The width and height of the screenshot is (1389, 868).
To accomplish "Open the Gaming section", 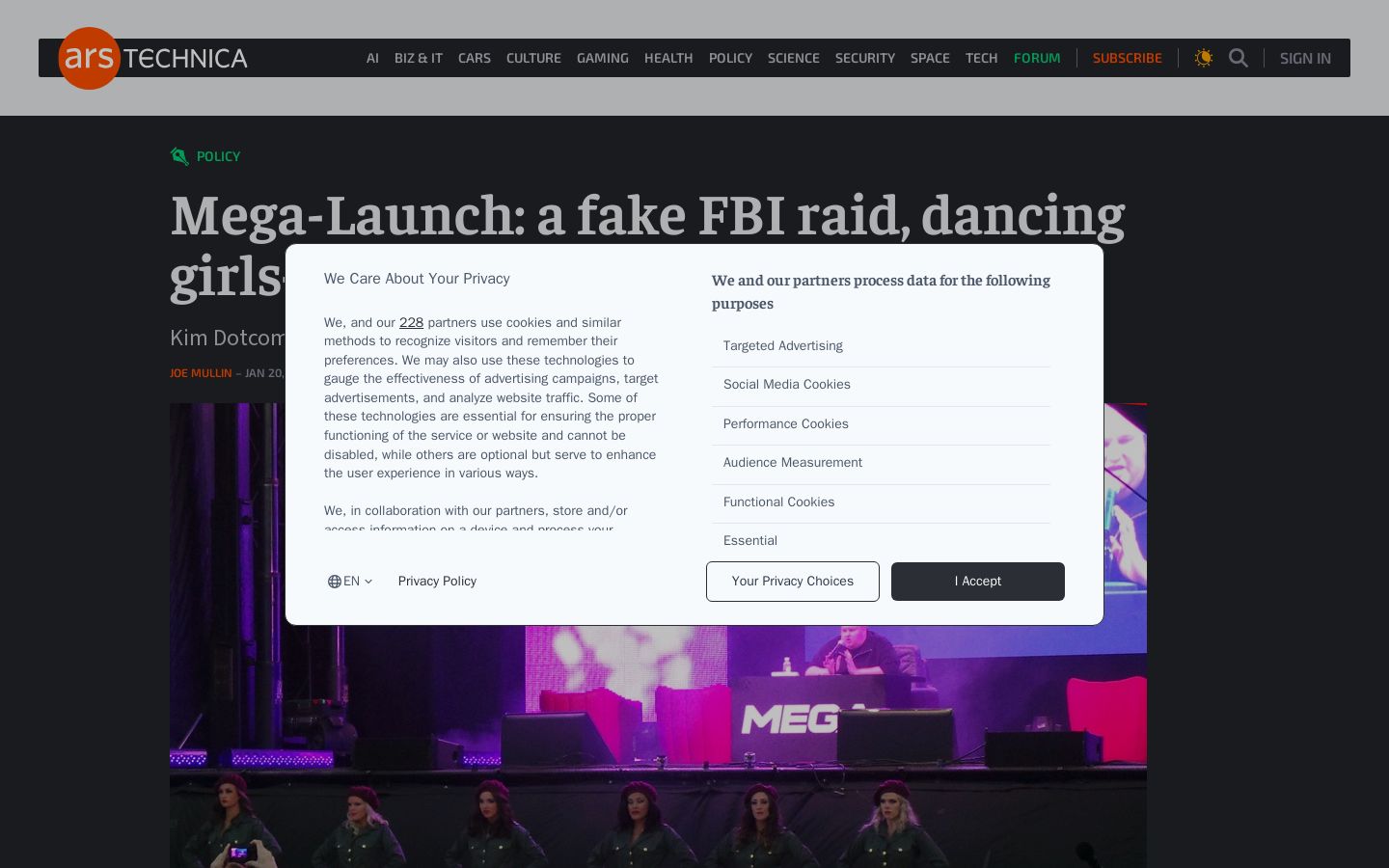I will [603, 58].
